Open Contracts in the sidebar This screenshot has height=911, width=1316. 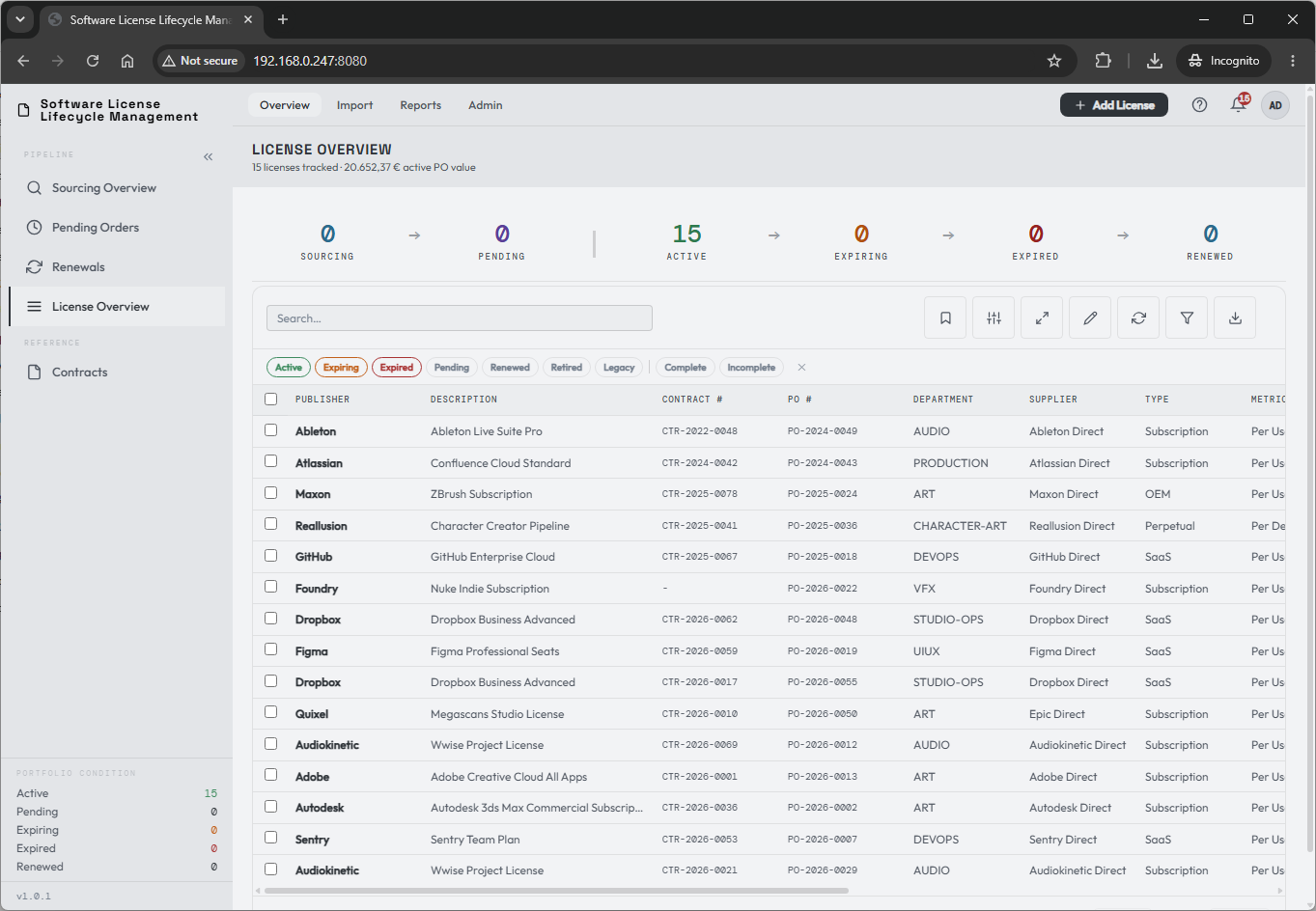[x=117, y=373]
